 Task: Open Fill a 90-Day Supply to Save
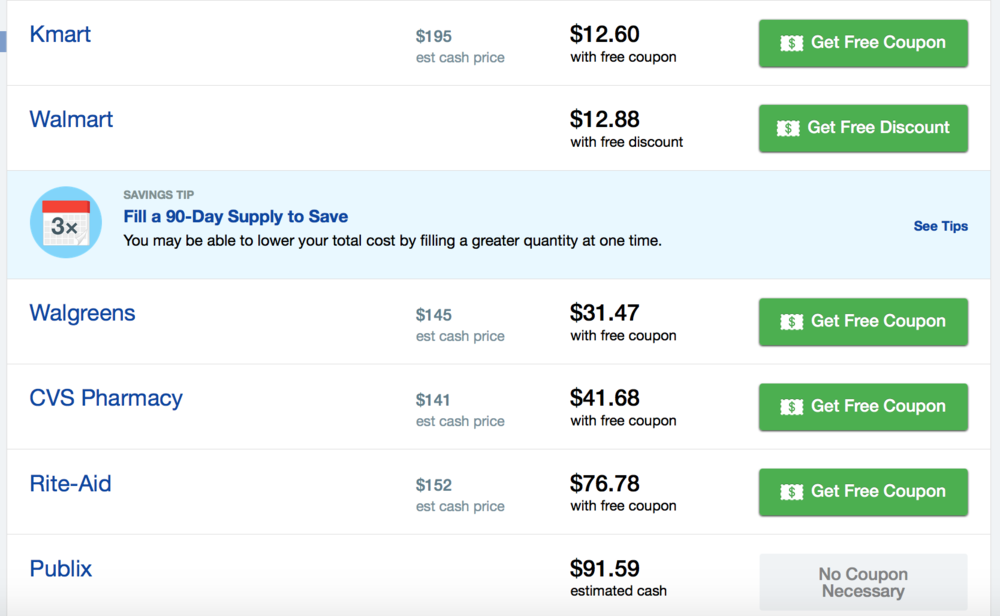pos(235,217)
